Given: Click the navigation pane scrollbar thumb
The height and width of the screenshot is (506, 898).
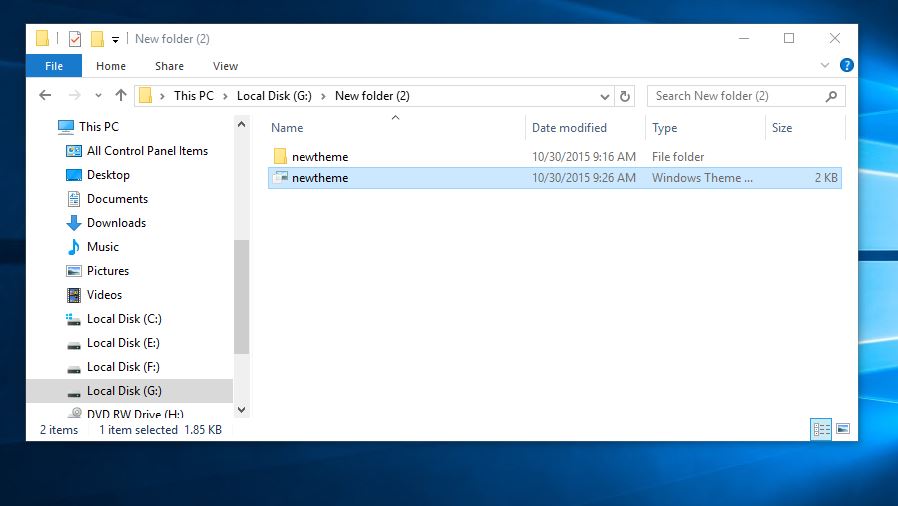Looking at the screenshot, I should (241, 297).
